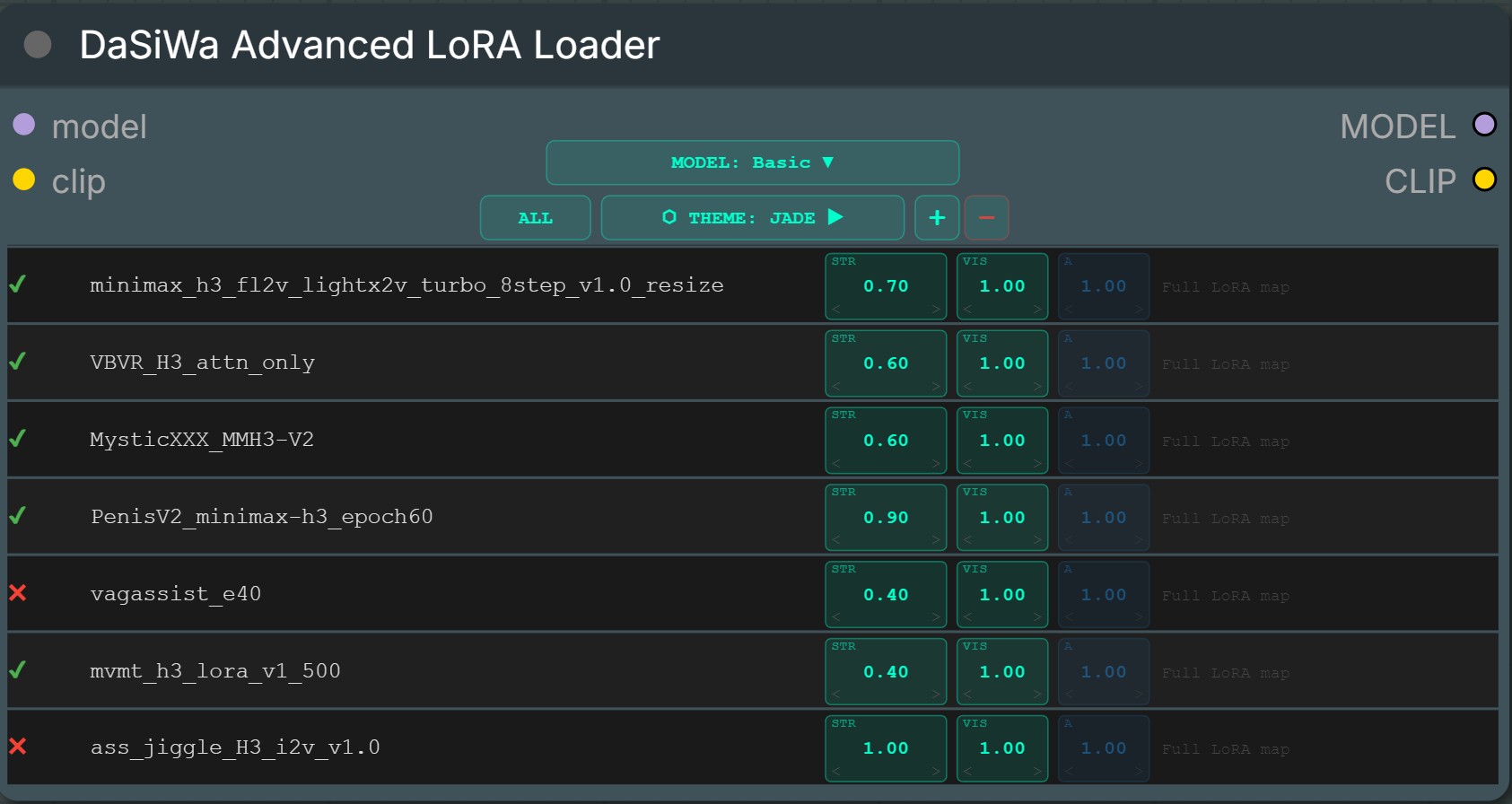
Task: Click the LoRA name PenisV2_minimax-h3_epoch60
Action: (x=261, y=517)
